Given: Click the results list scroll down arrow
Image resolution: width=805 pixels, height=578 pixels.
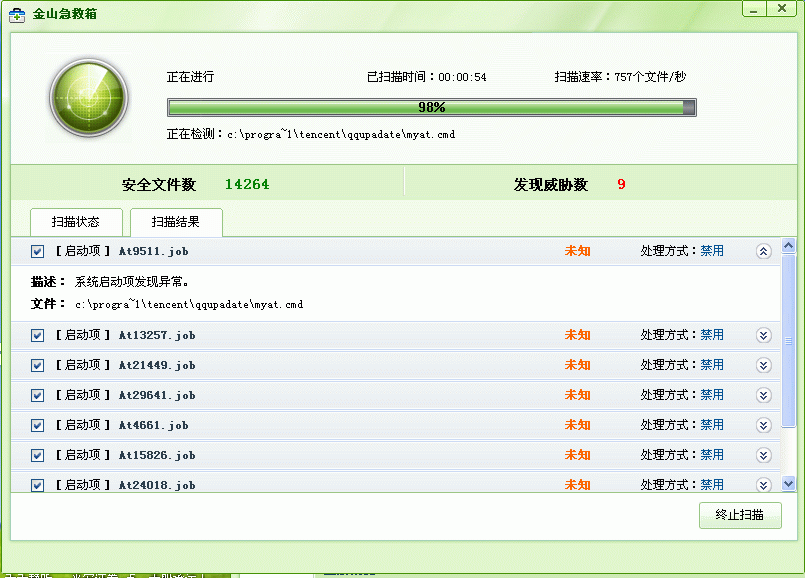Looking at the screenshot, I should (788, 483).
